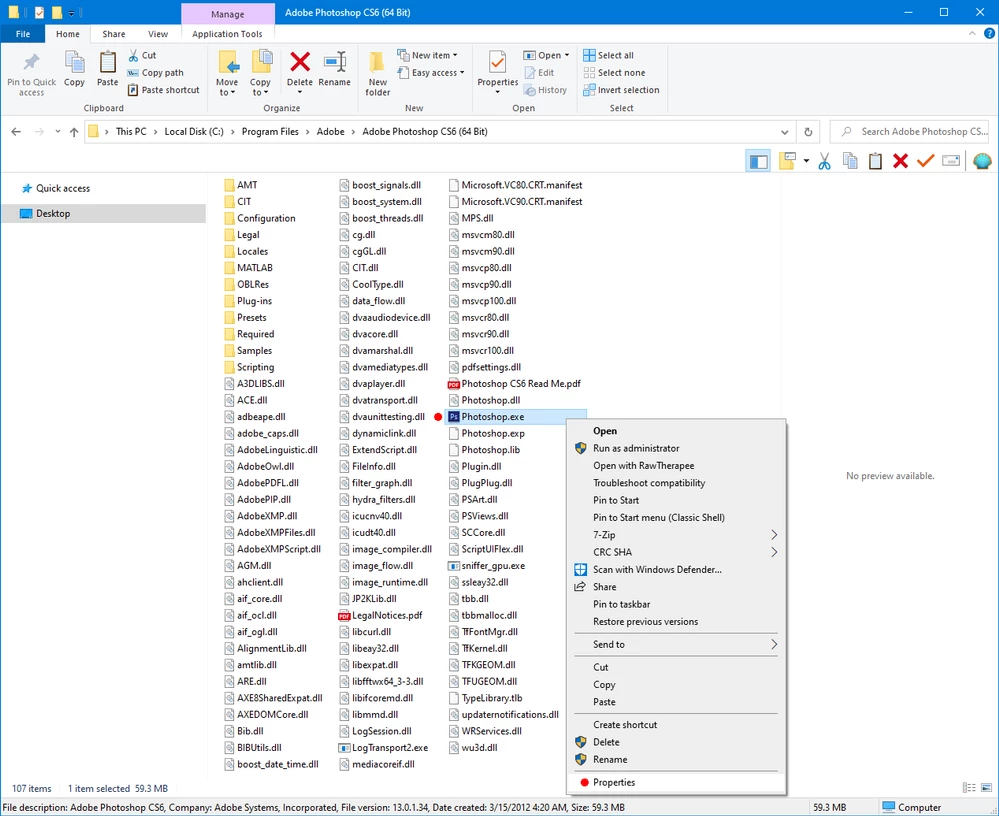Click the Search Adobe Photoshop search box
Screen dimensions: 999x816
tap(910, 132)
